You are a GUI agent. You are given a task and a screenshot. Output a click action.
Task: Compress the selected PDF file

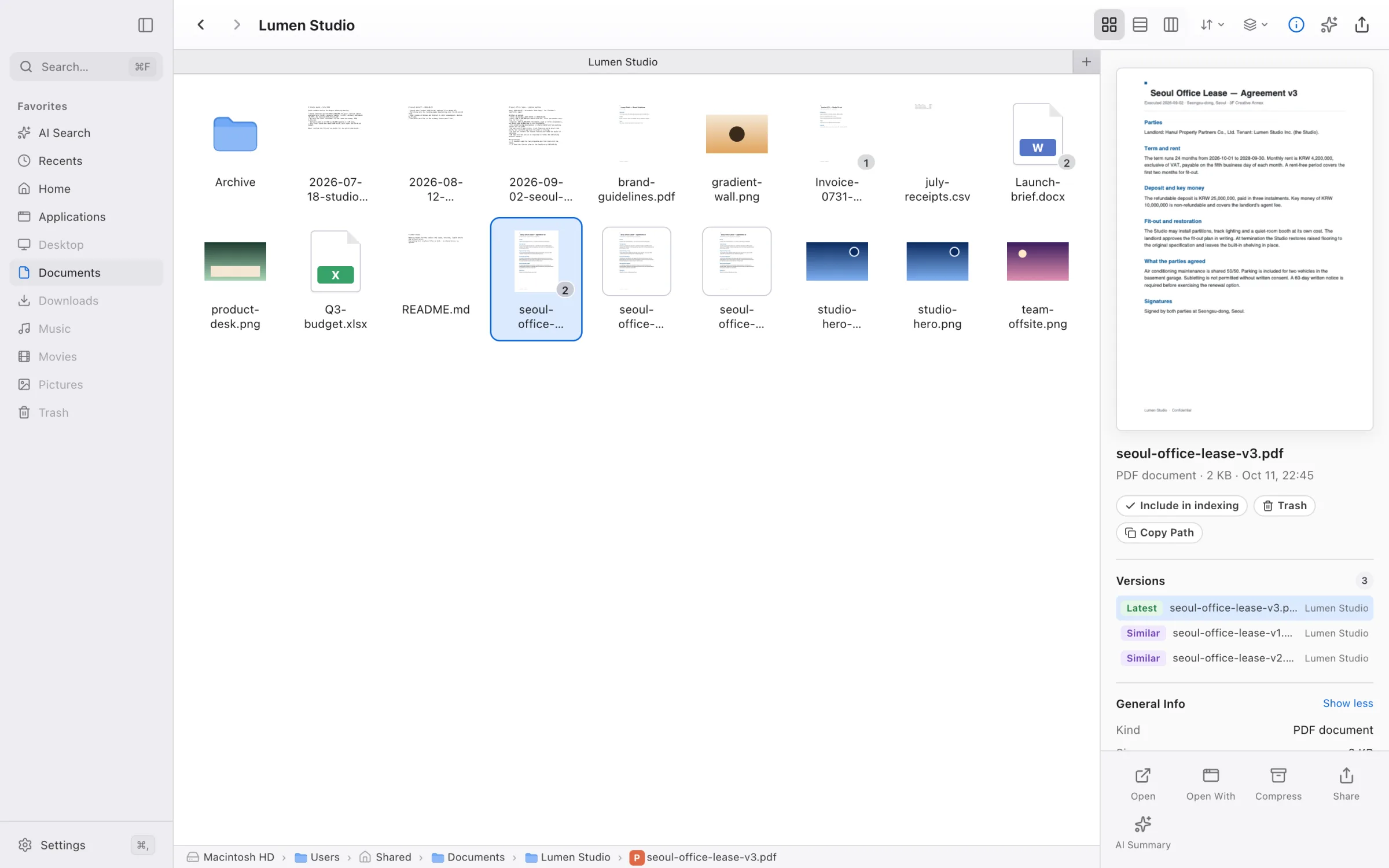(x=1278, y=784)
